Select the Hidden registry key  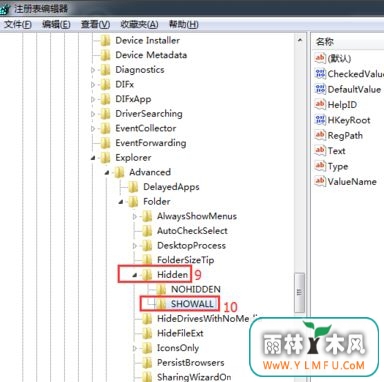[172, 275]
